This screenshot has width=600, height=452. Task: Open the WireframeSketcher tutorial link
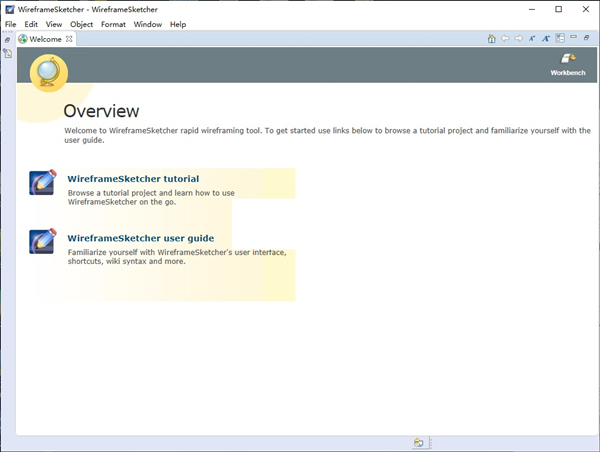coord(133,179)
